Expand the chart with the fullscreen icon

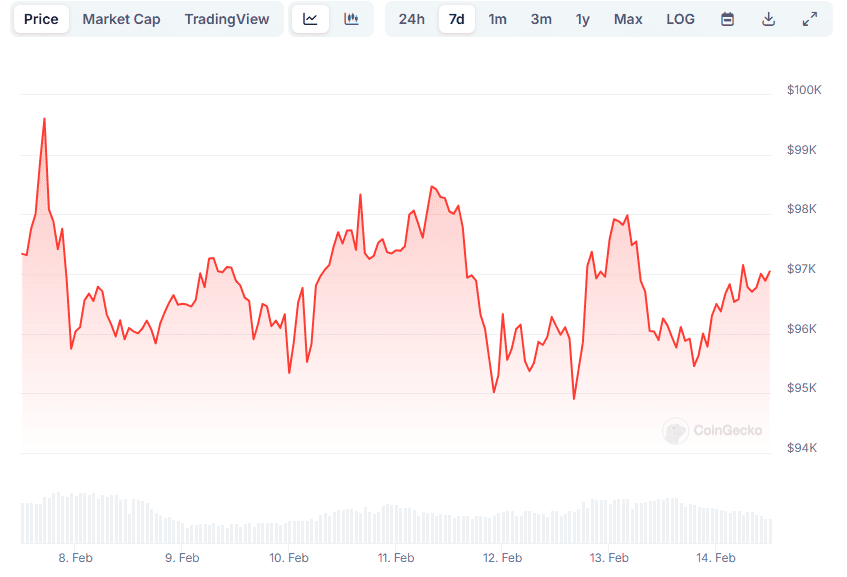pyautogui.click(x=809, y=18)
